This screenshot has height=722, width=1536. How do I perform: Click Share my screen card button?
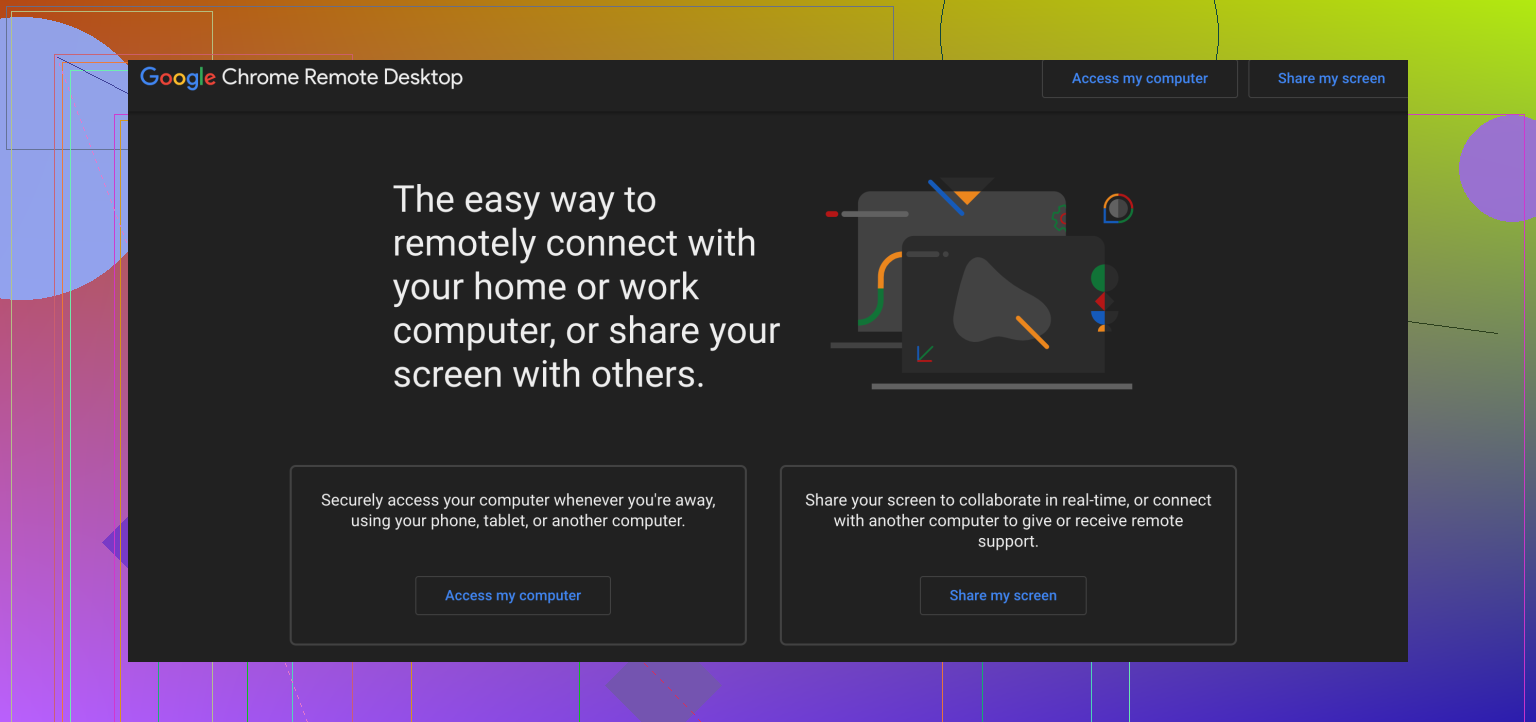point(1003,595)
